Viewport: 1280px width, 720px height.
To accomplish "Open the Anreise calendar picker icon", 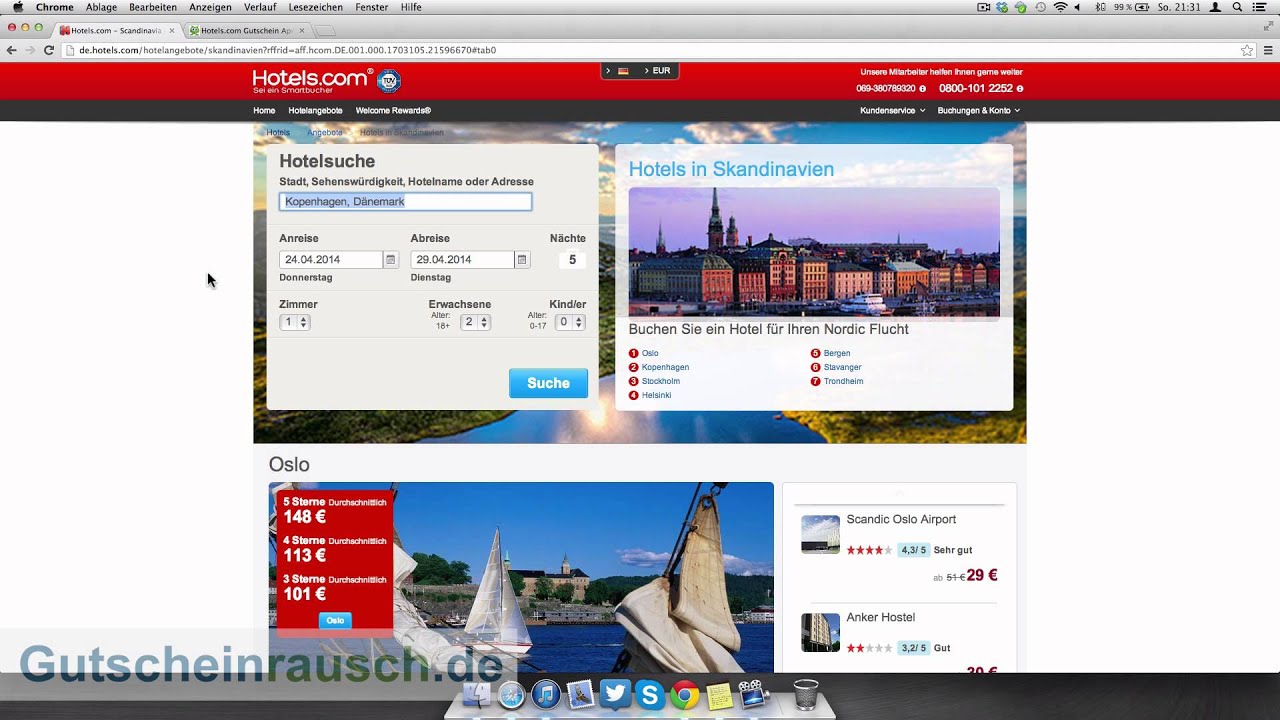I will point(391,260).
